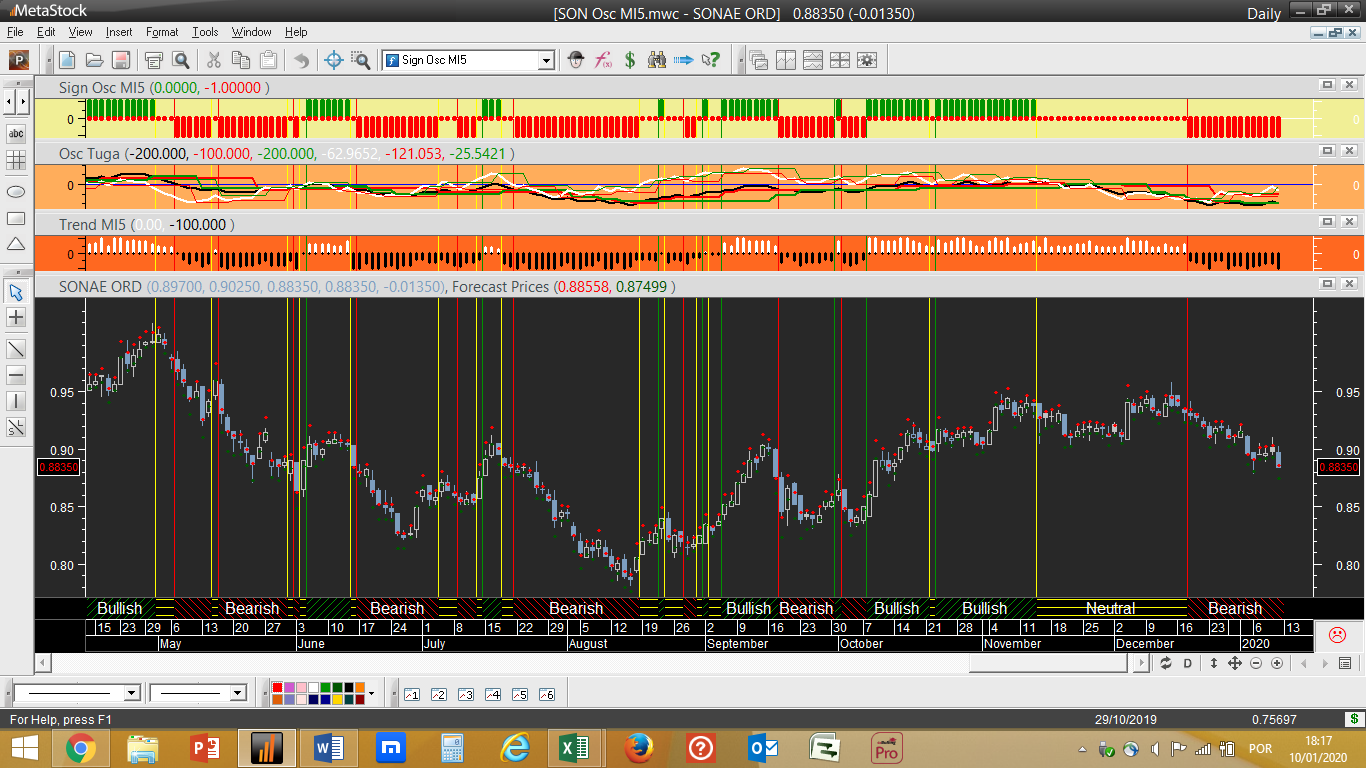Viewport: 1366px width, 768px height.
Task: Click the zoom in plus button
Action: coord(1276,664)
